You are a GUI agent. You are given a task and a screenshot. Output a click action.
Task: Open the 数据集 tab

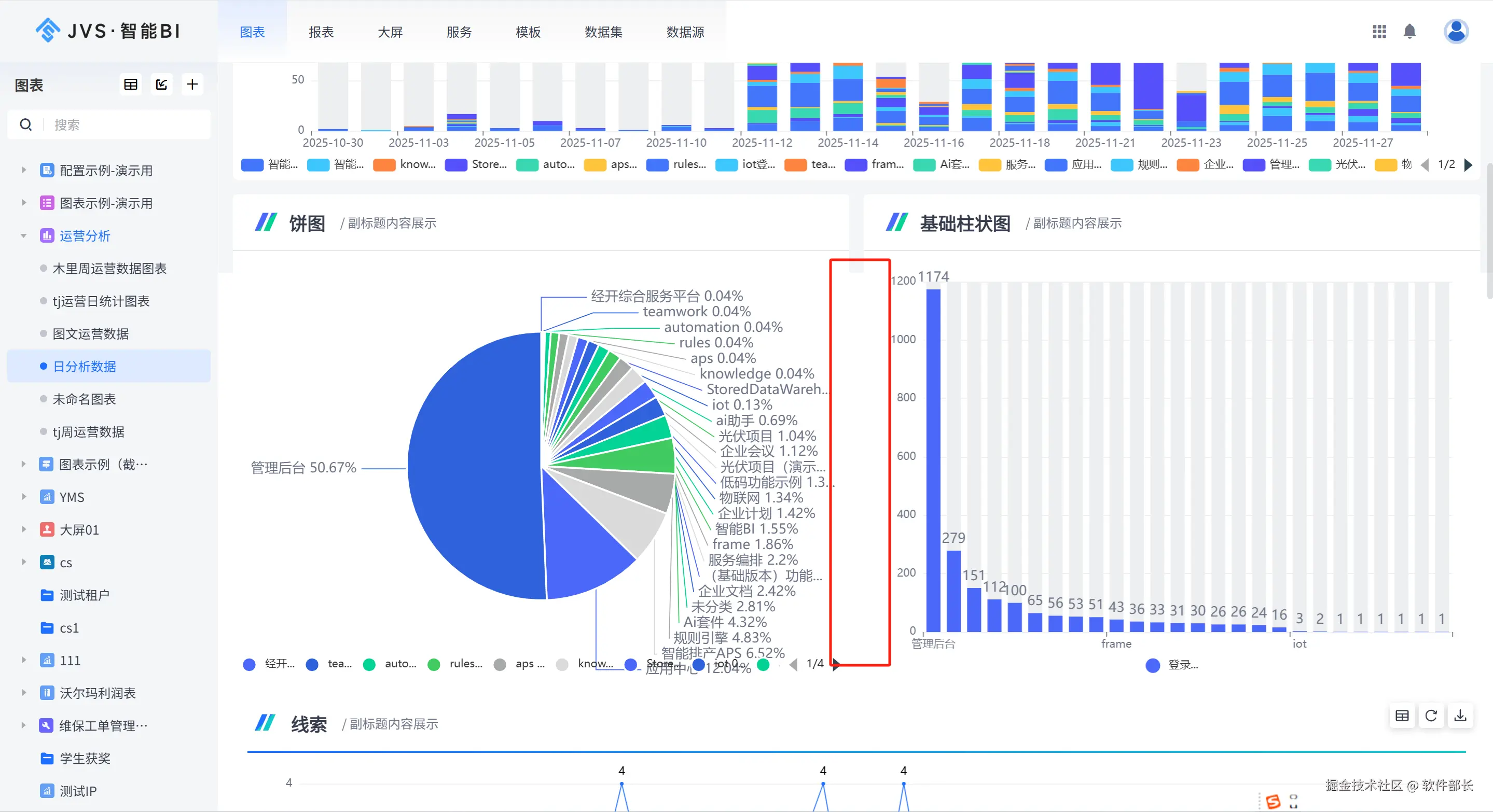(603, 32)
